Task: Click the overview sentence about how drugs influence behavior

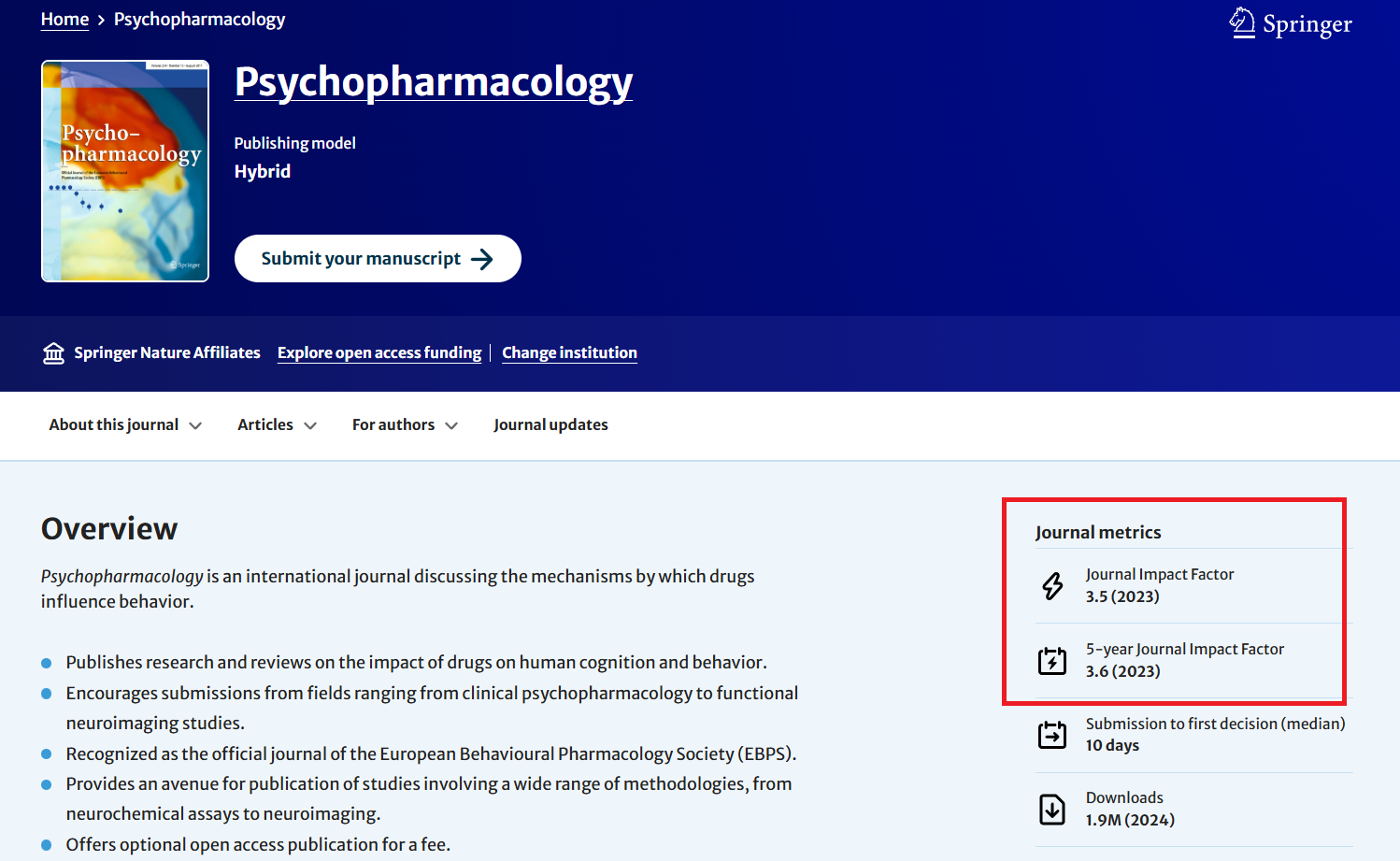Action: coord(397,589)
